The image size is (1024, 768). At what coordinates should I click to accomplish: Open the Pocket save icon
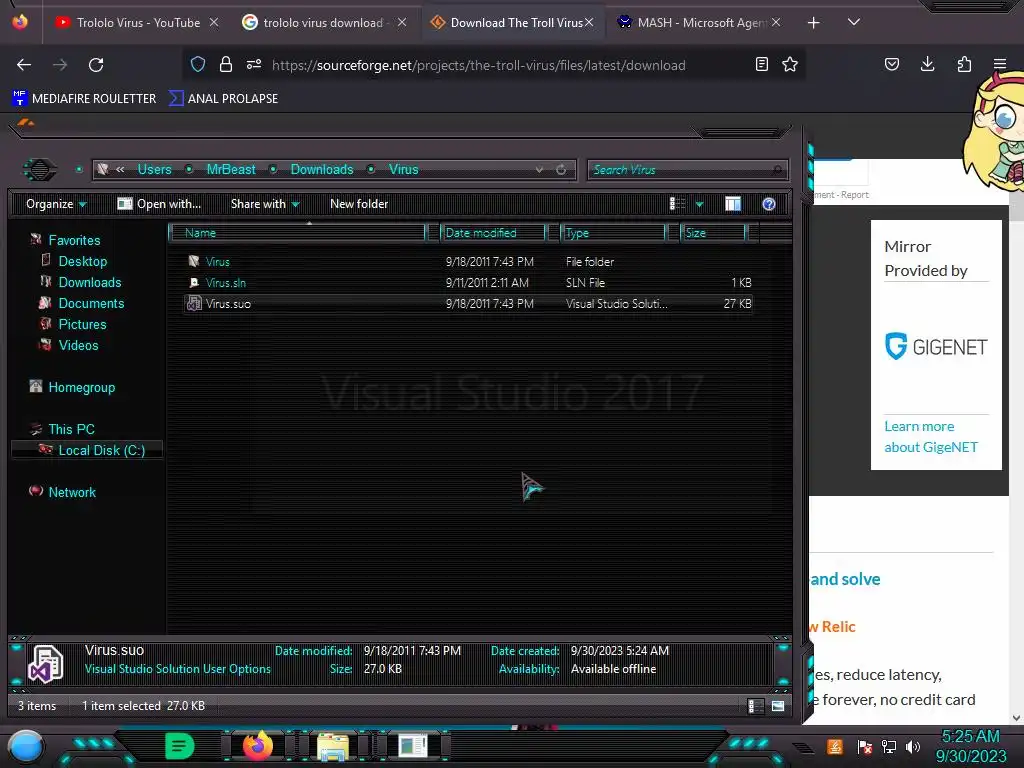[891, 64]
